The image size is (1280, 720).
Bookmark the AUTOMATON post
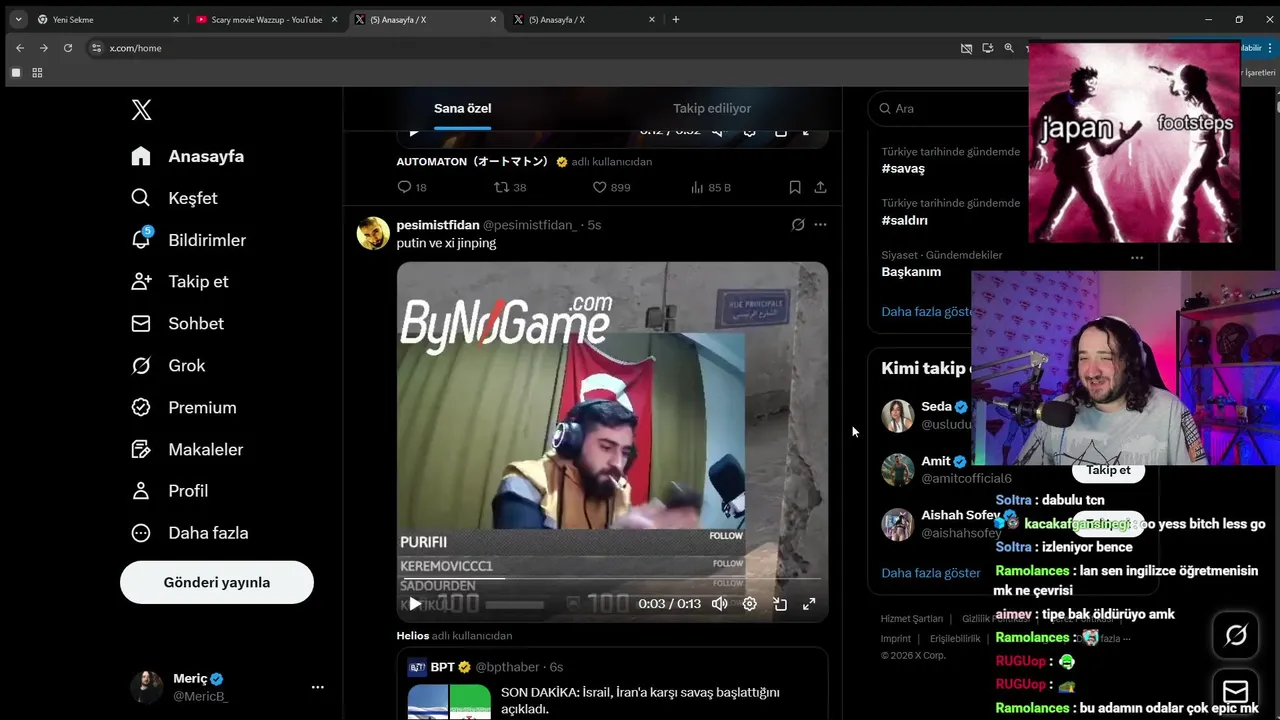[795, 187]
